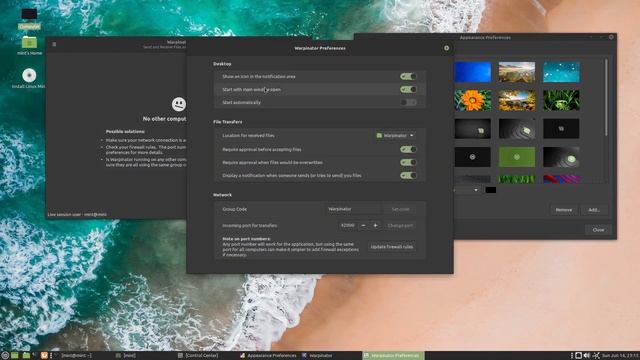Click the Group Code text field
This screenshot has width=640, height=360.
(353, 209)
